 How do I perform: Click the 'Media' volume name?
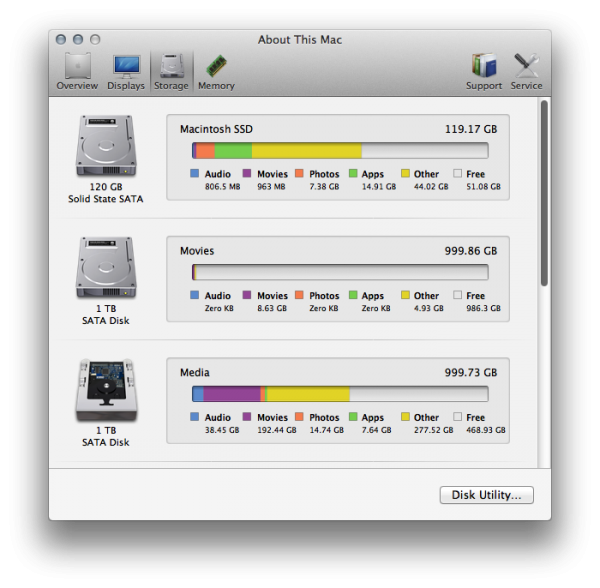click(x=195, y=373)
